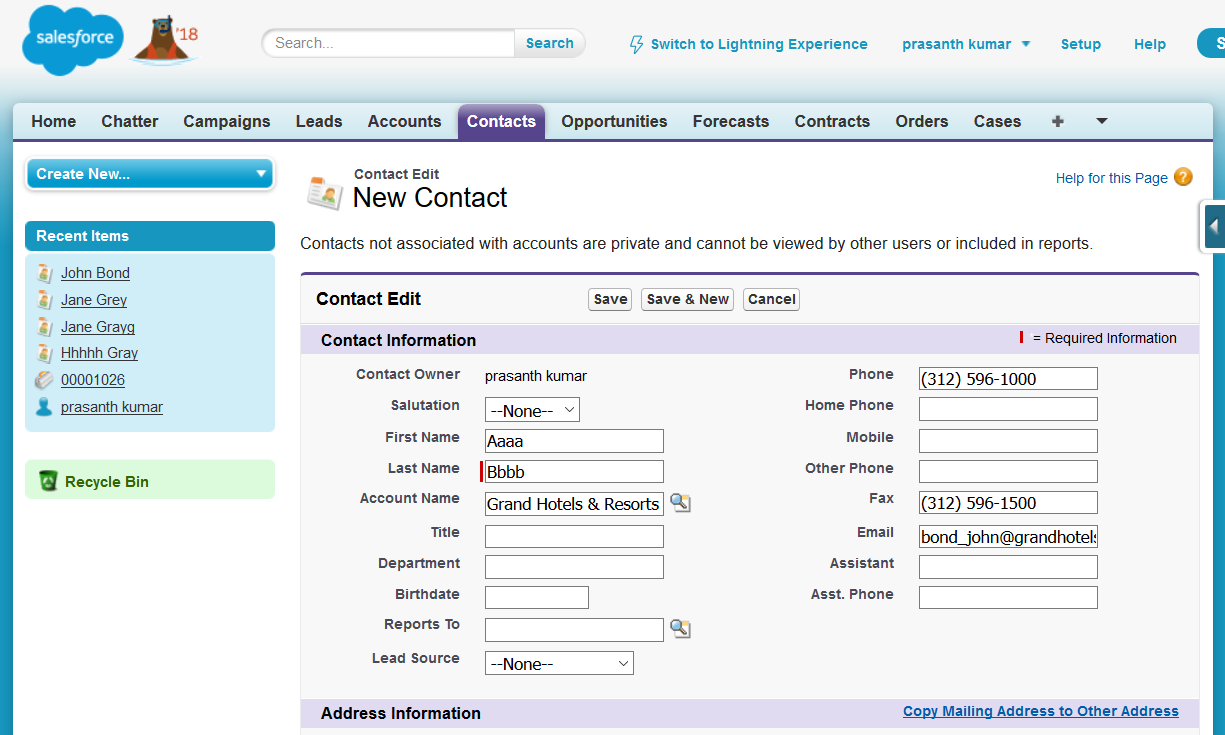The width and height of the screenshot is (1225, 735).
Task: Click the Asst. Phone field
Action: coord(1008,598)
